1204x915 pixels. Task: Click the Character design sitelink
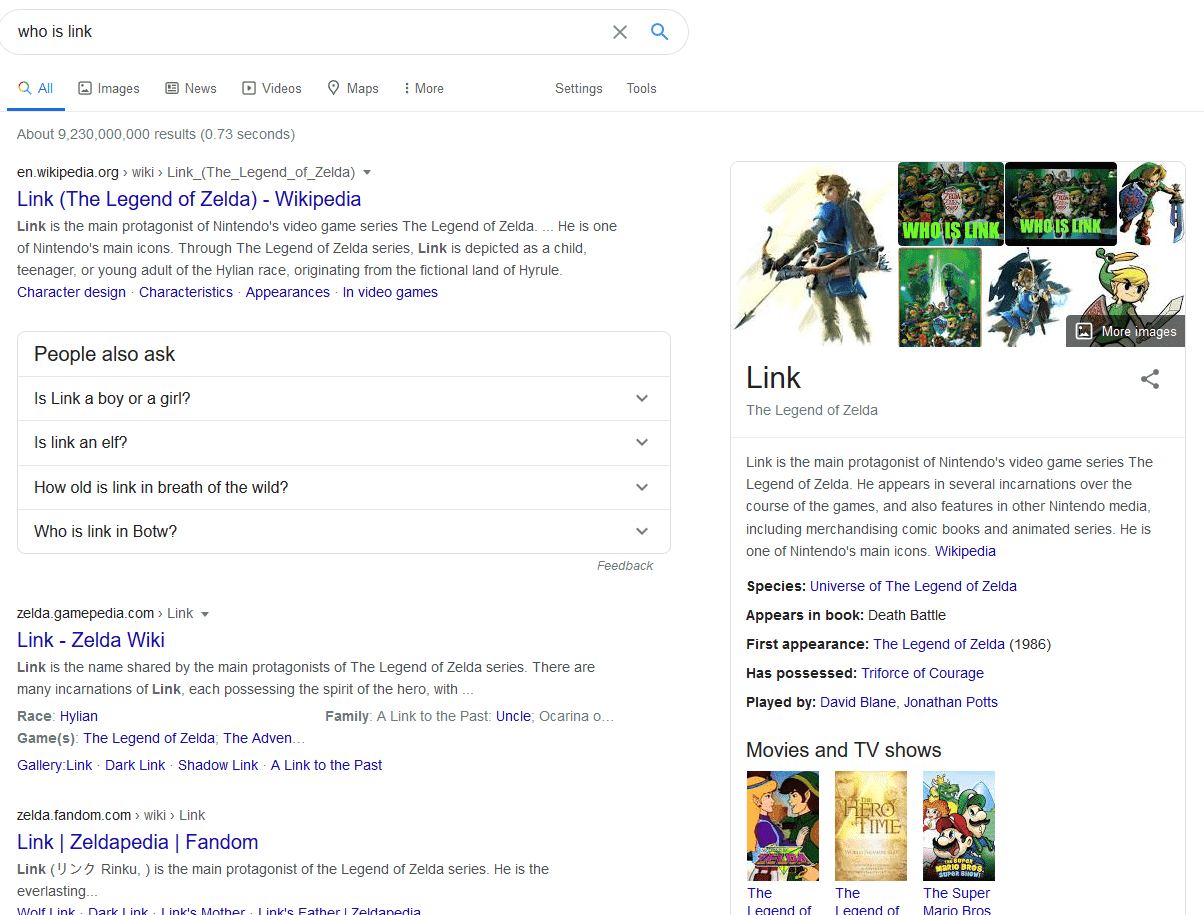point(71,292)
